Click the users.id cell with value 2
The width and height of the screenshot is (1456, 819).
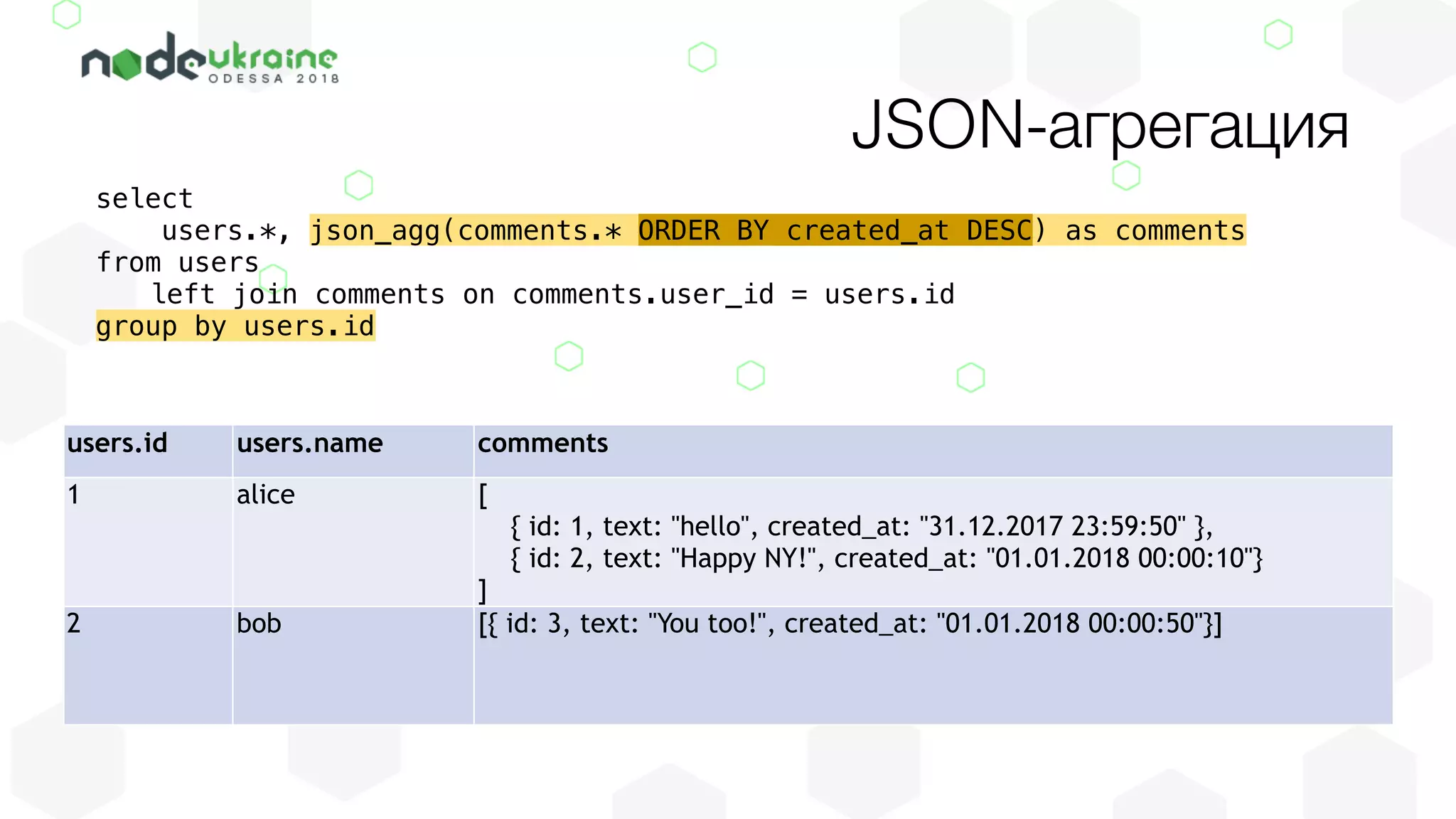pyautogui.click(x=148, y=665)
